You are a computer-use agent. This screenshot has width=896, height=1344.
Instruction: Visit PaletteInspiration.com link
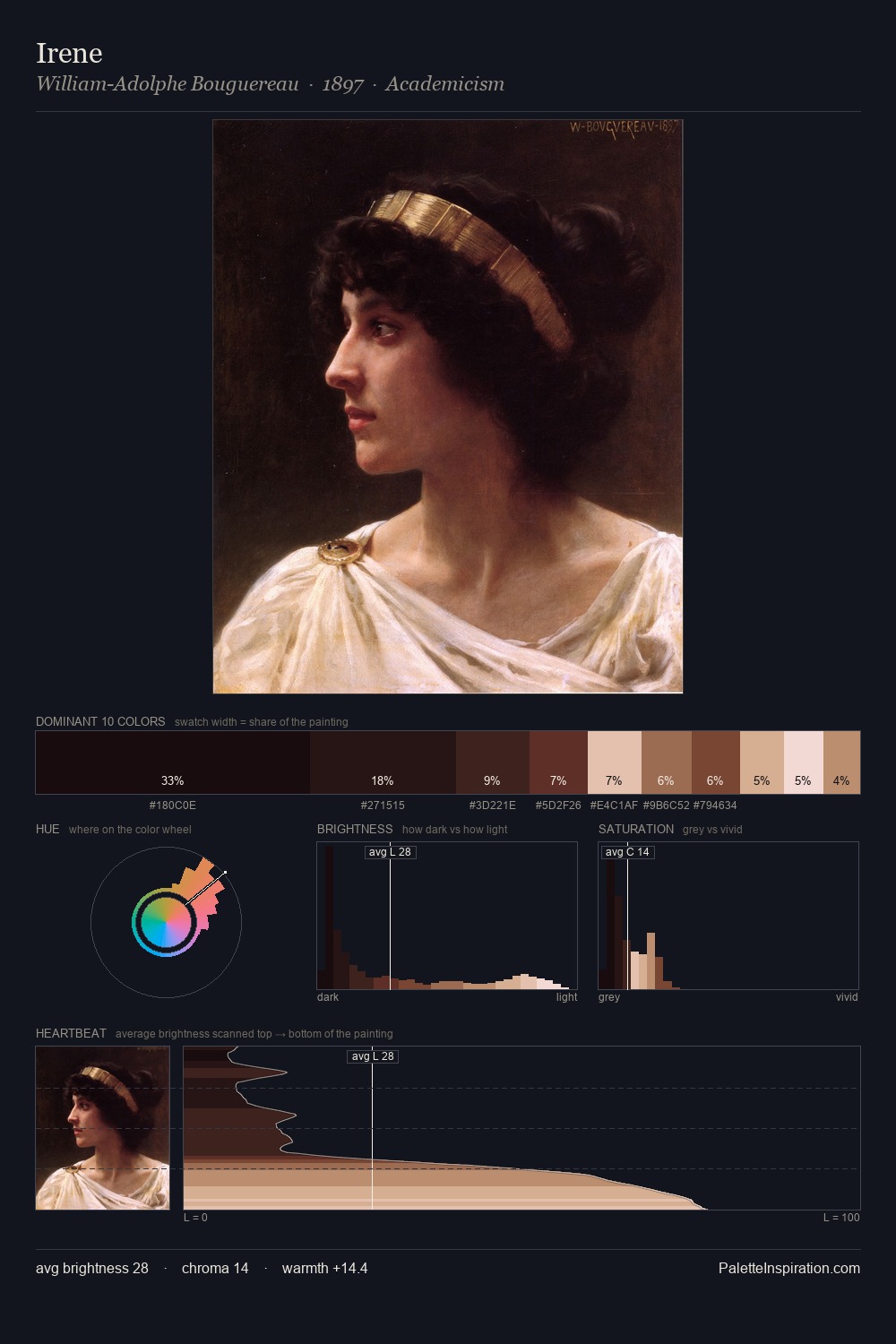coord(789,1268)
